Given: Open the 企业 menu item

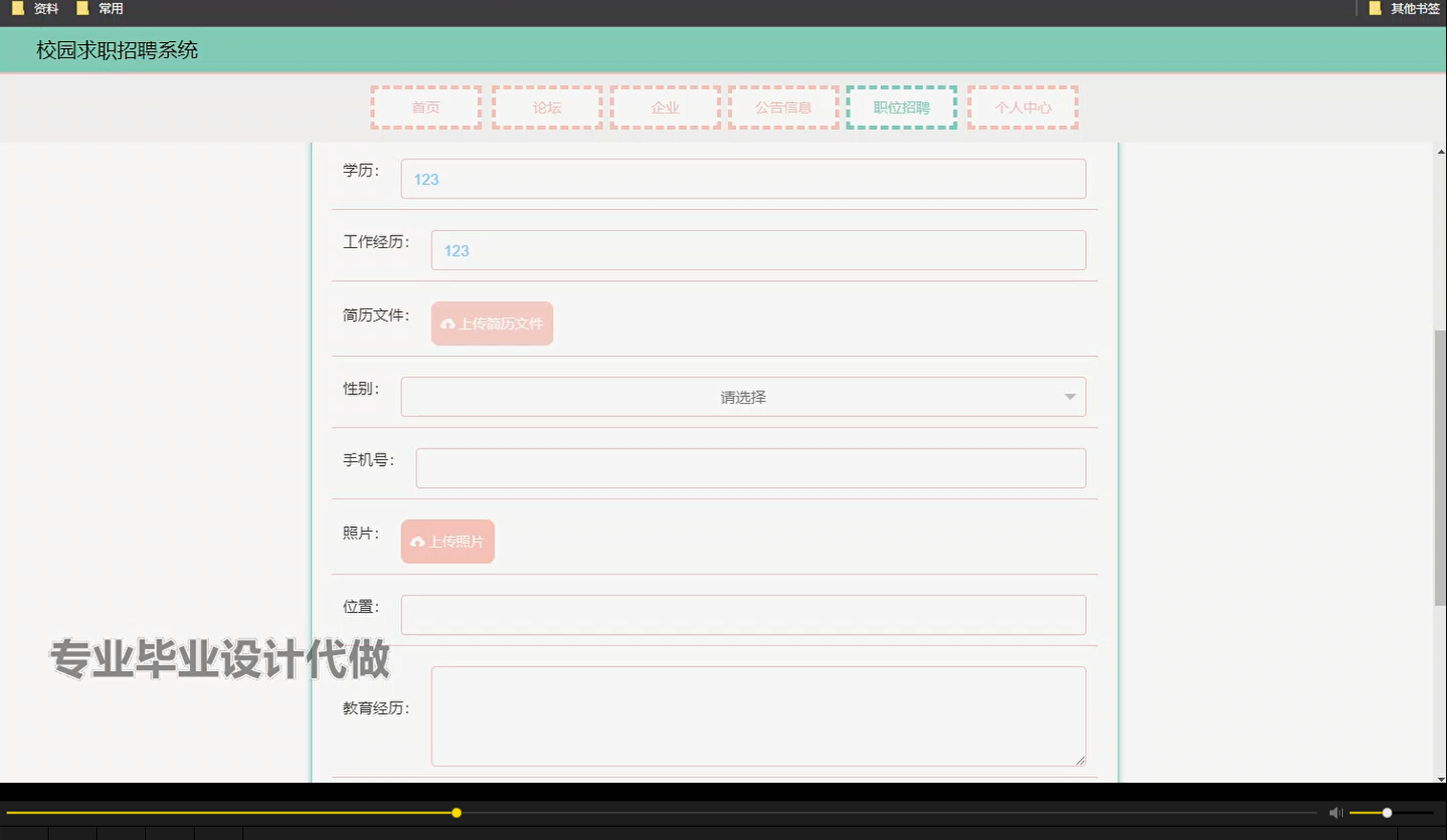Looking at the screenshot, I should click(664, 107).
